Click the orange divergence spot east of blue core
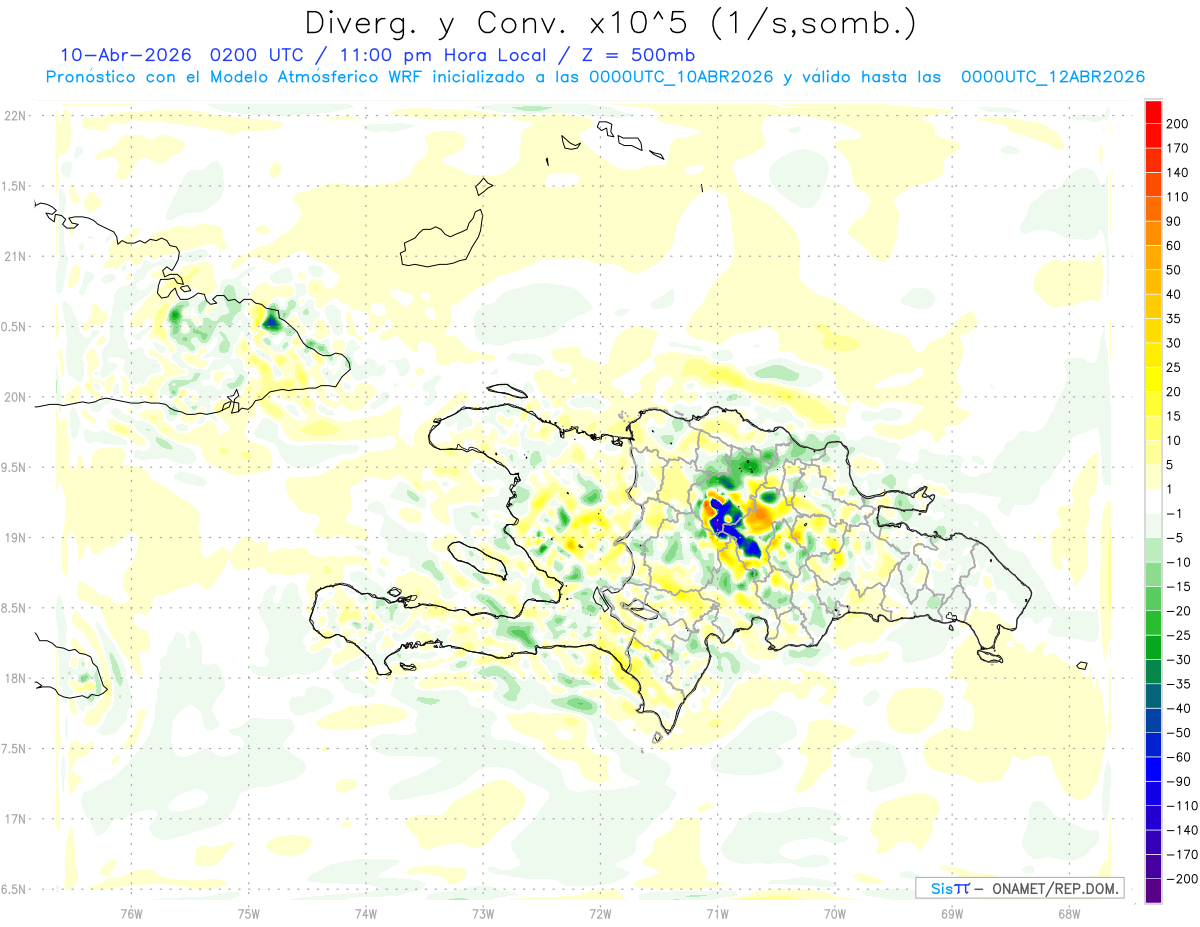The image size is (1200, 927). point(763,516)
